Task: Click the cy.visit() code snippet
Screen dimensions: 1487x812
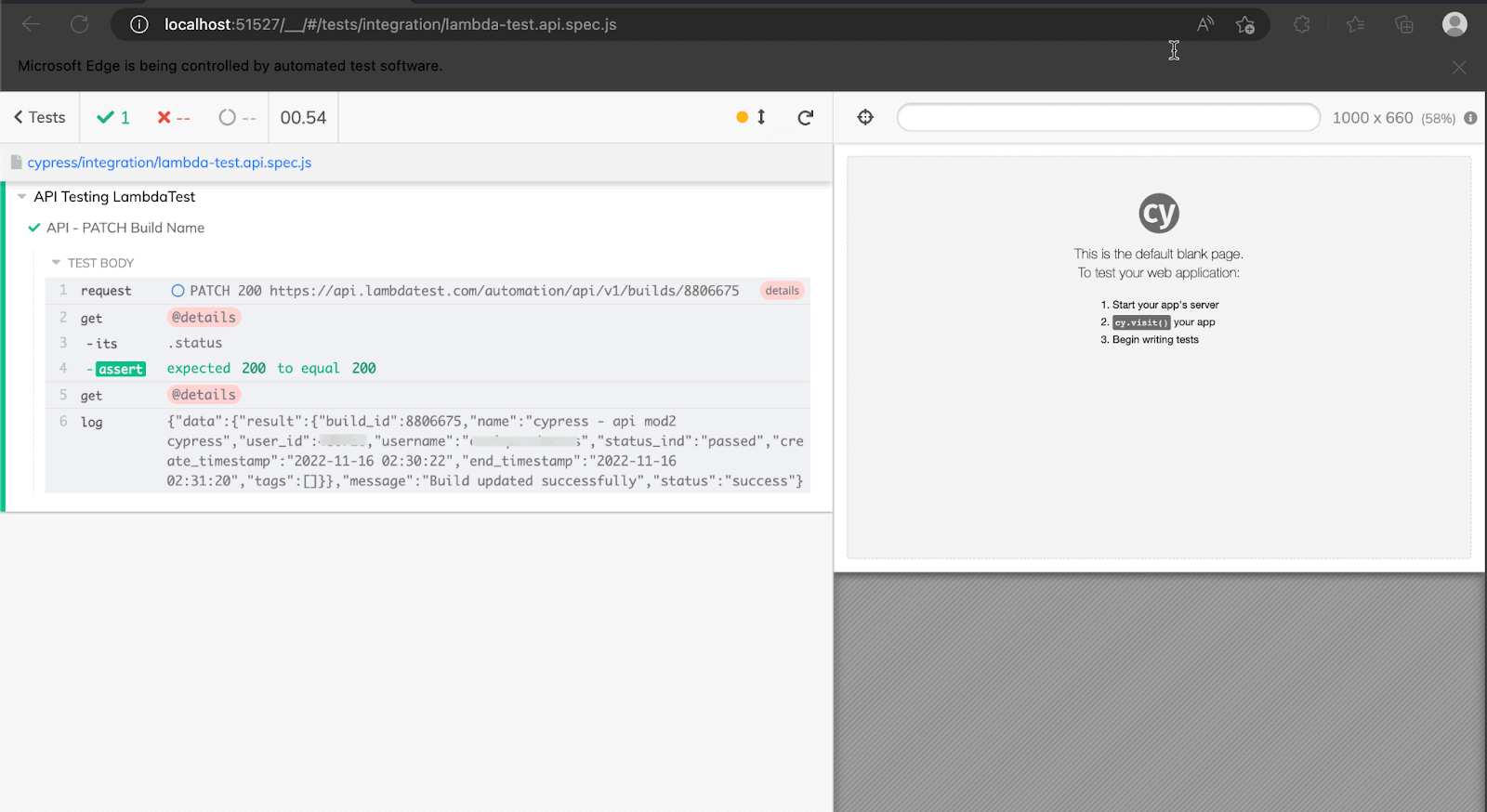Action: click(1141, 322)
